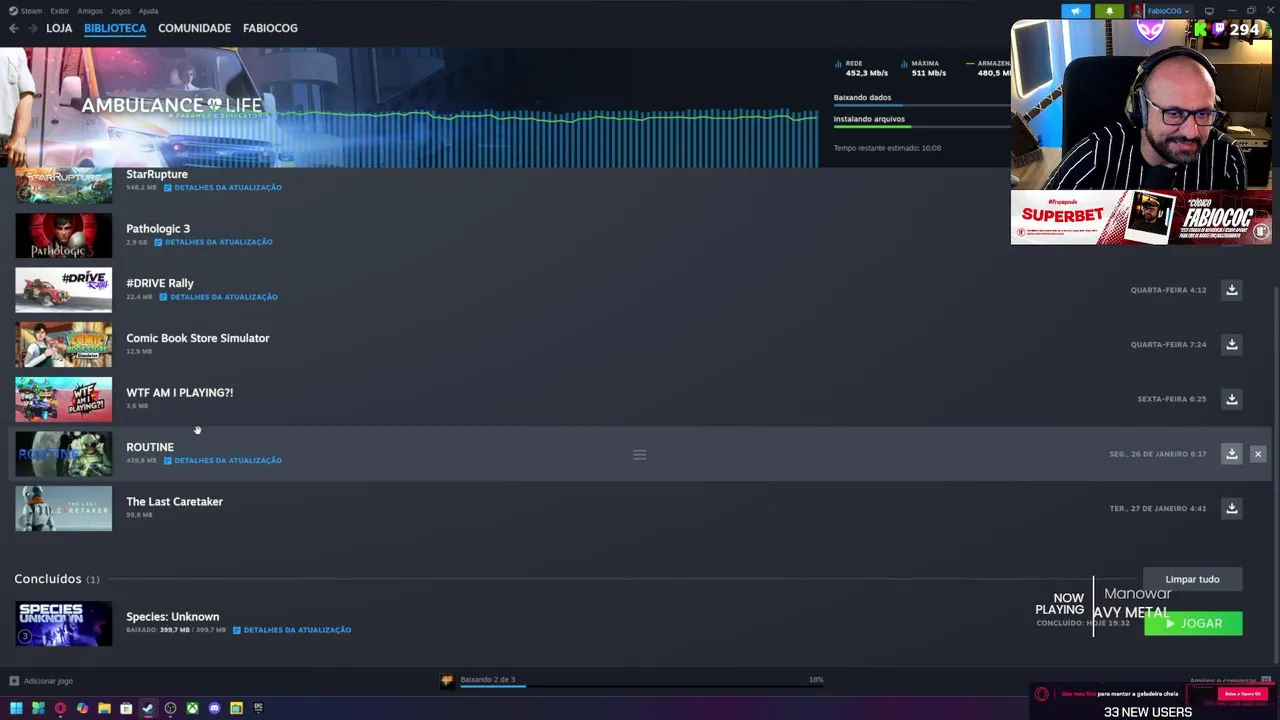Open Species: Unknown update details link
The image size is (1280, 720).
pyautogui.click(x=292, y=630)
